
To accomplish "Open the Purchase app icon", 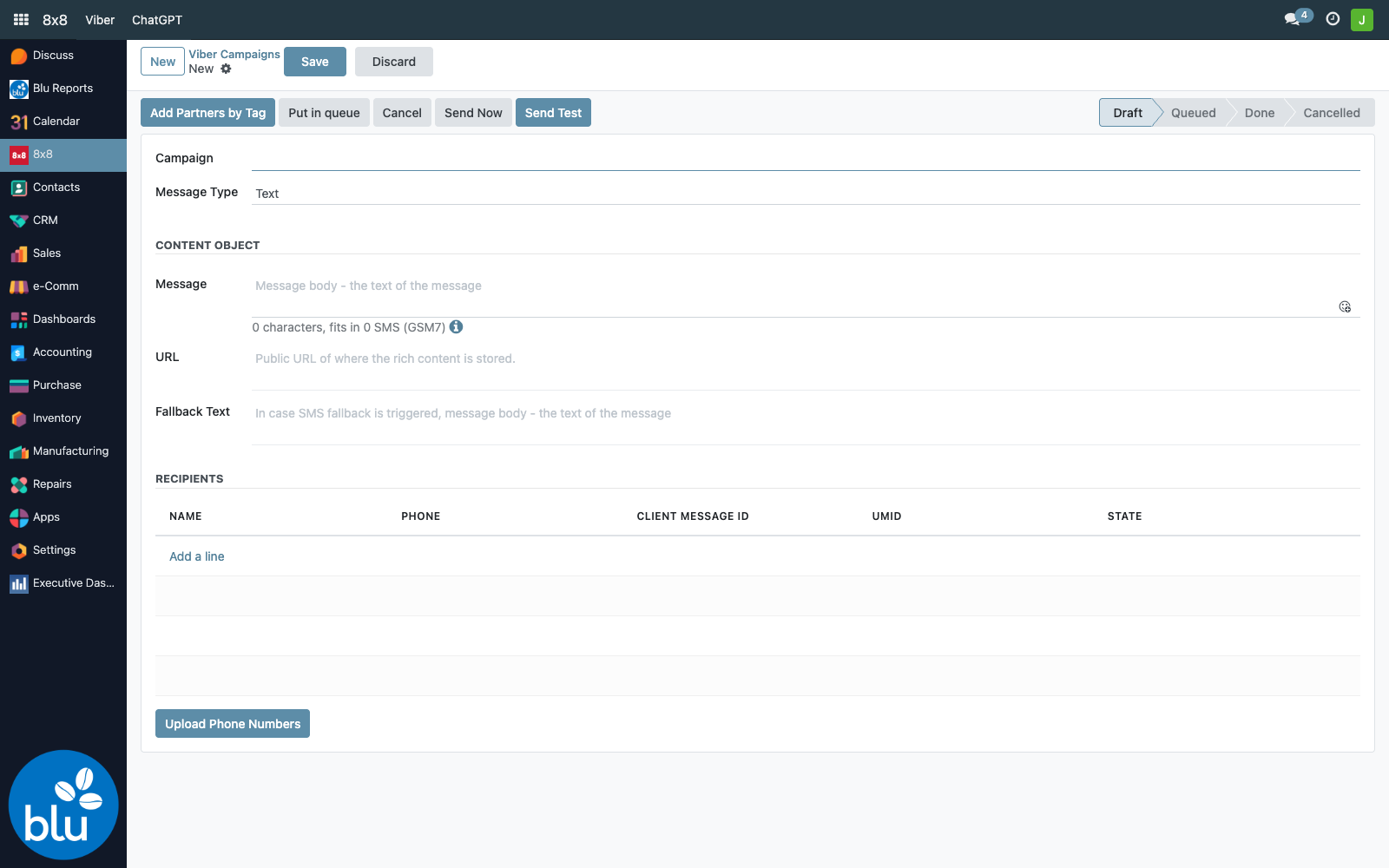I will [x=18, y=385].
